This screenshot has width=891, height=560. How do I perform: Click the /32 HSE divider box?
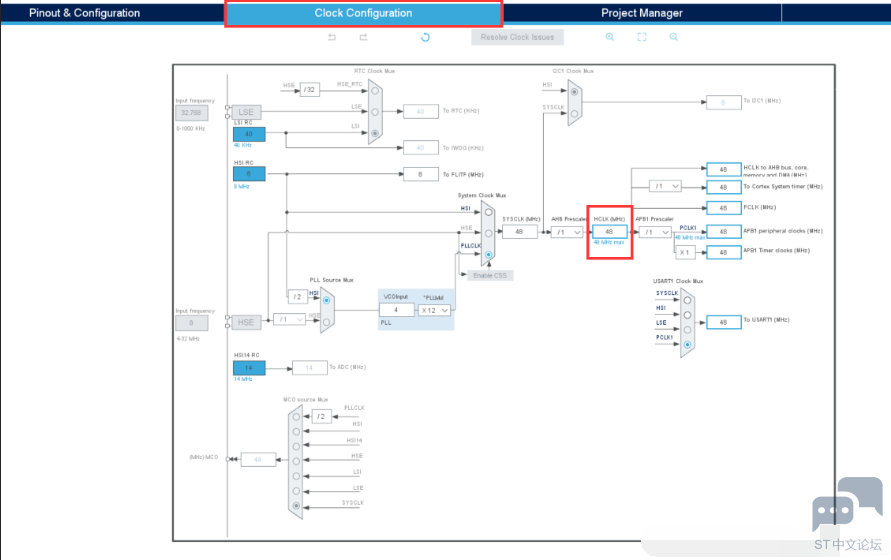coord(310,90)
